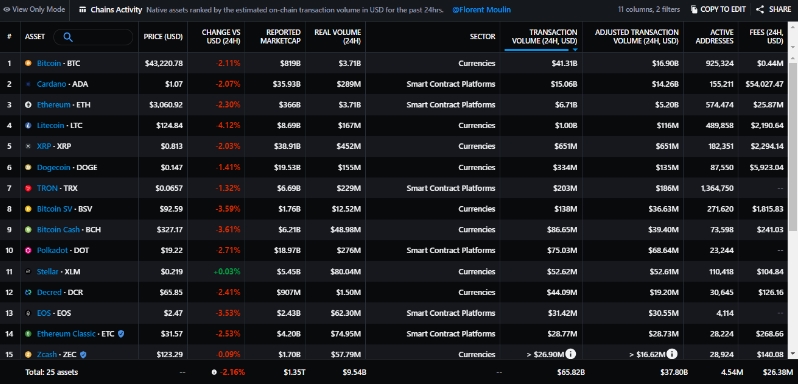Click the Share icon
Viewport: 798px width, 384px height.
tap(760, 9)
